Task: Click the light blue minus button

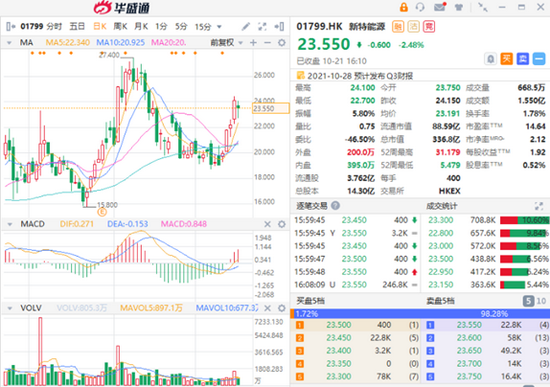Action: point(539,59)
